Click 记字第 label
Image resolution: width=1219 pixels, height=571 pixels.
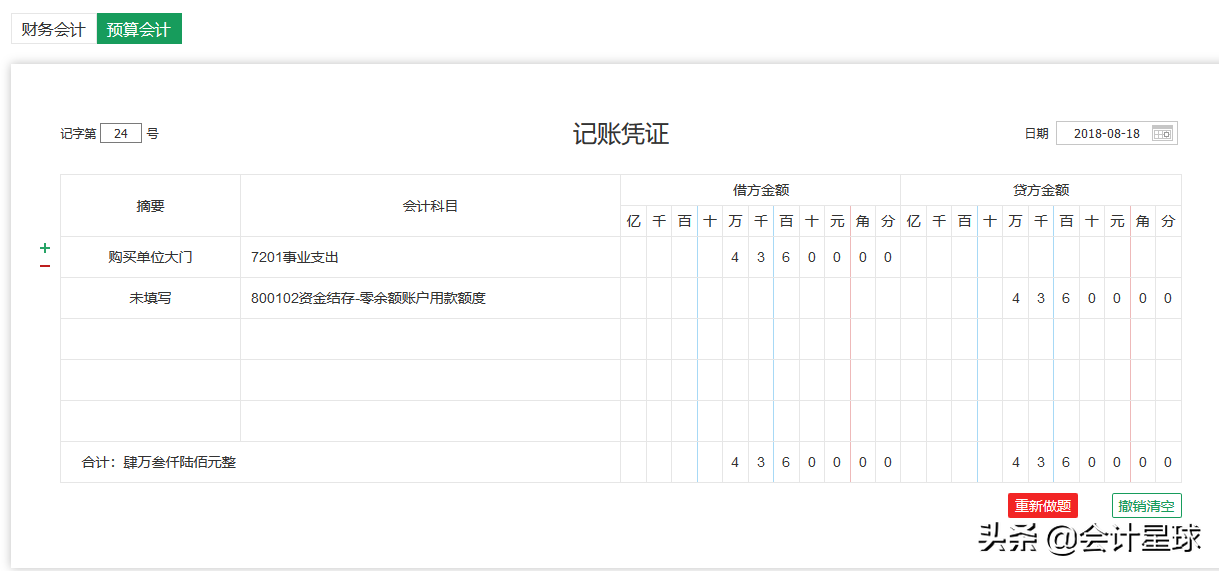pos(78,133)
